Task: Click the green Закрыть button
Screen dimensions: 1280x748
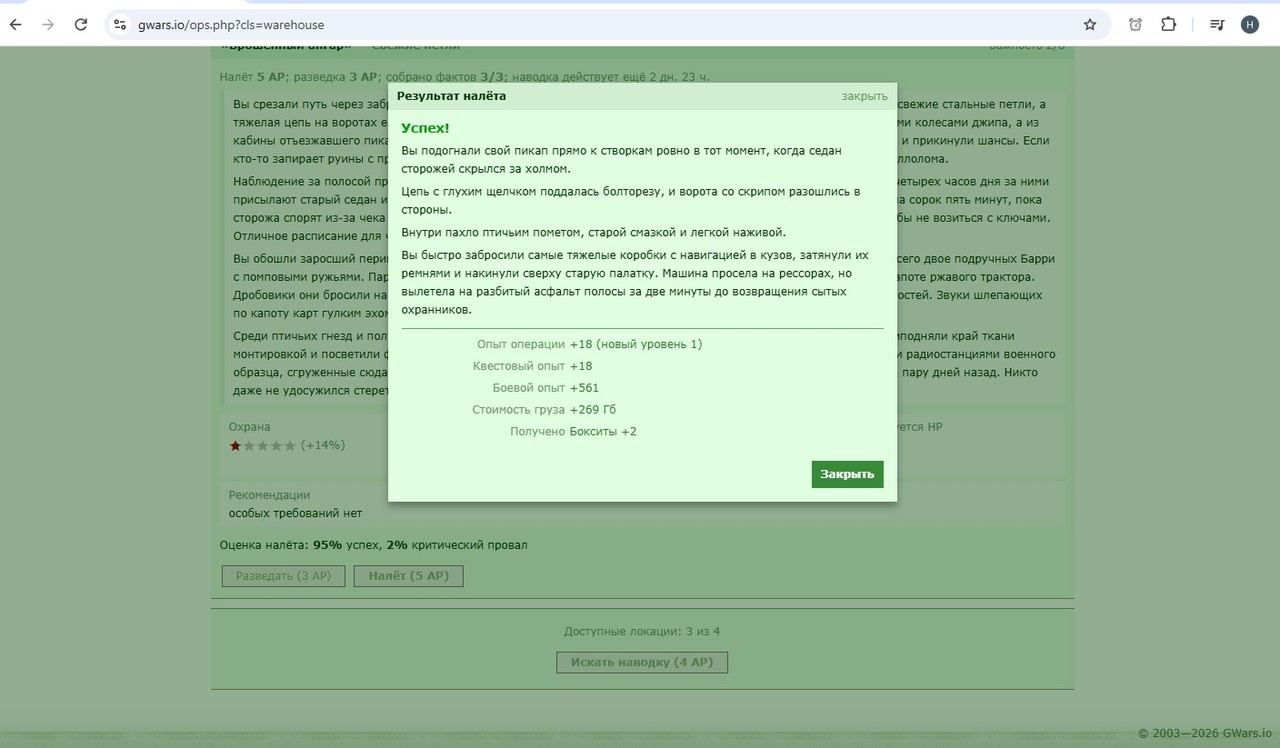Action: (847, 474)
